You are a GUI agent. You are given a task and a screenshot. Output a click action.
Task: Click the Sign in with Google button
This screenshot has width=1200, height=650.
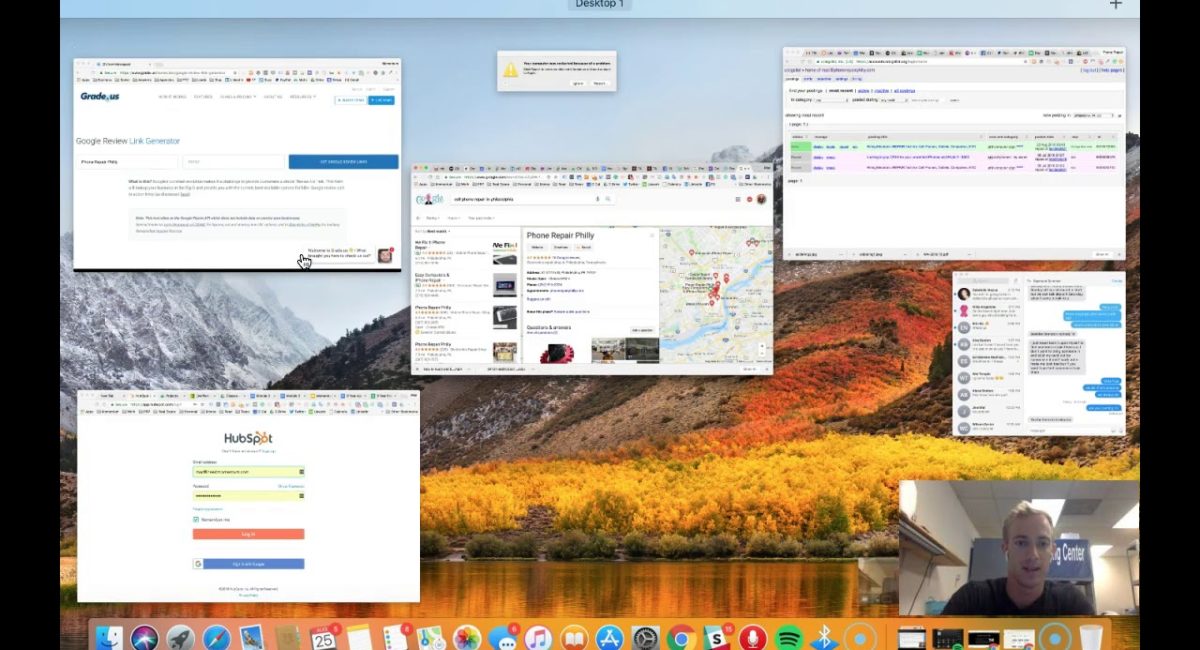(248, 564)
